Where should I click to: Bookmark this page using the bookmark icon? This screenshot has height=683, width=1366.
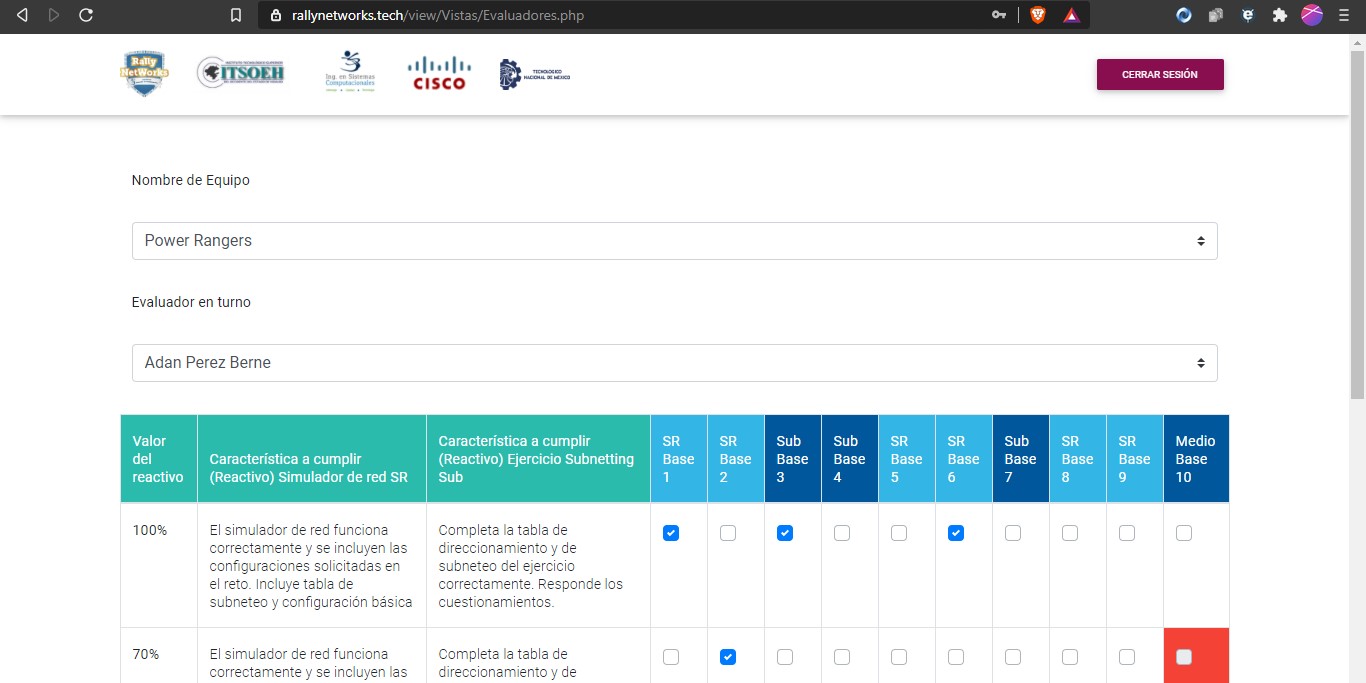pyautogui.click(x=236, y=15)
